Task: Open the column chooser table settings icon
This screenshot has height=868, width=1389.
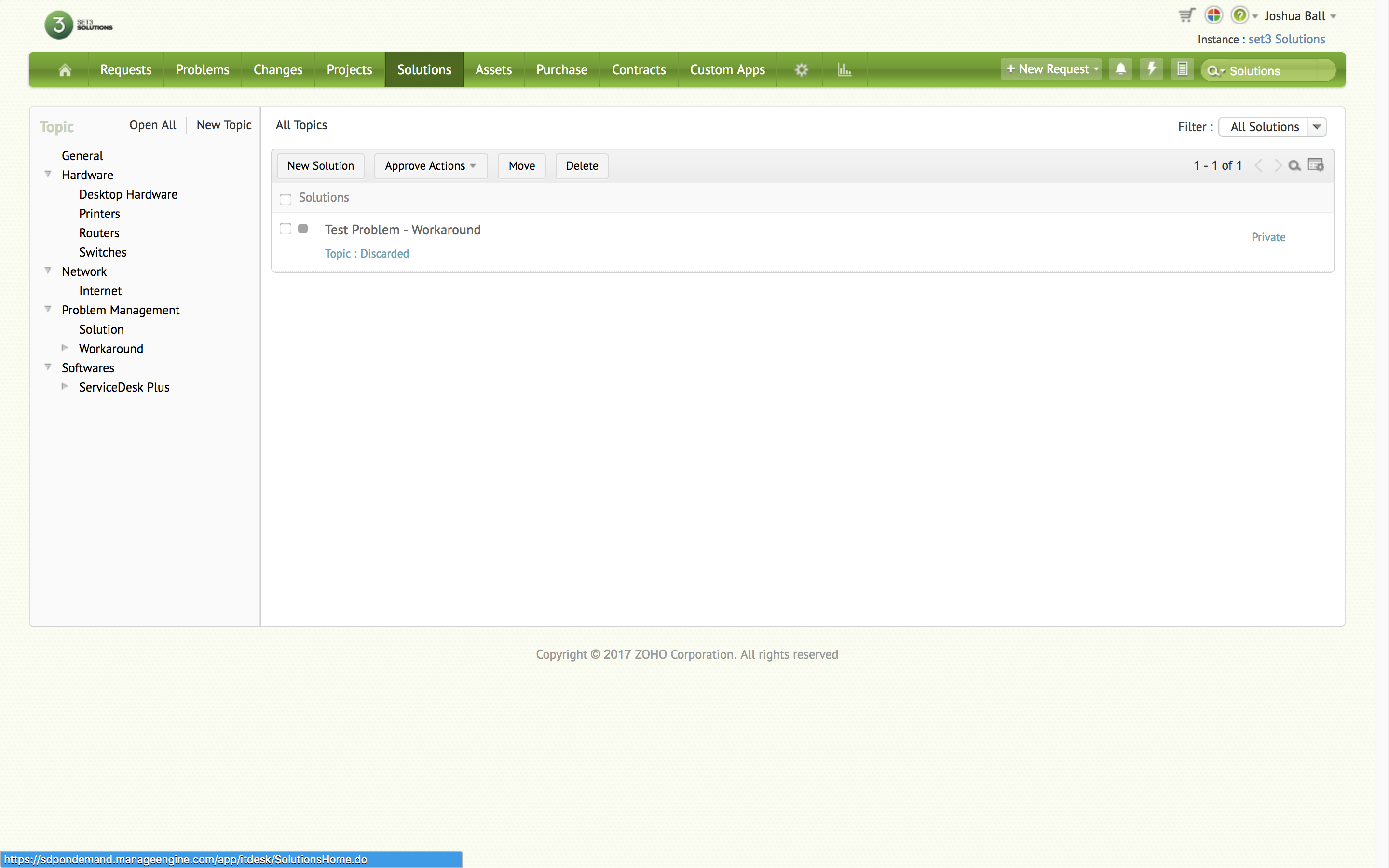Action: [x=1316, y=165]
